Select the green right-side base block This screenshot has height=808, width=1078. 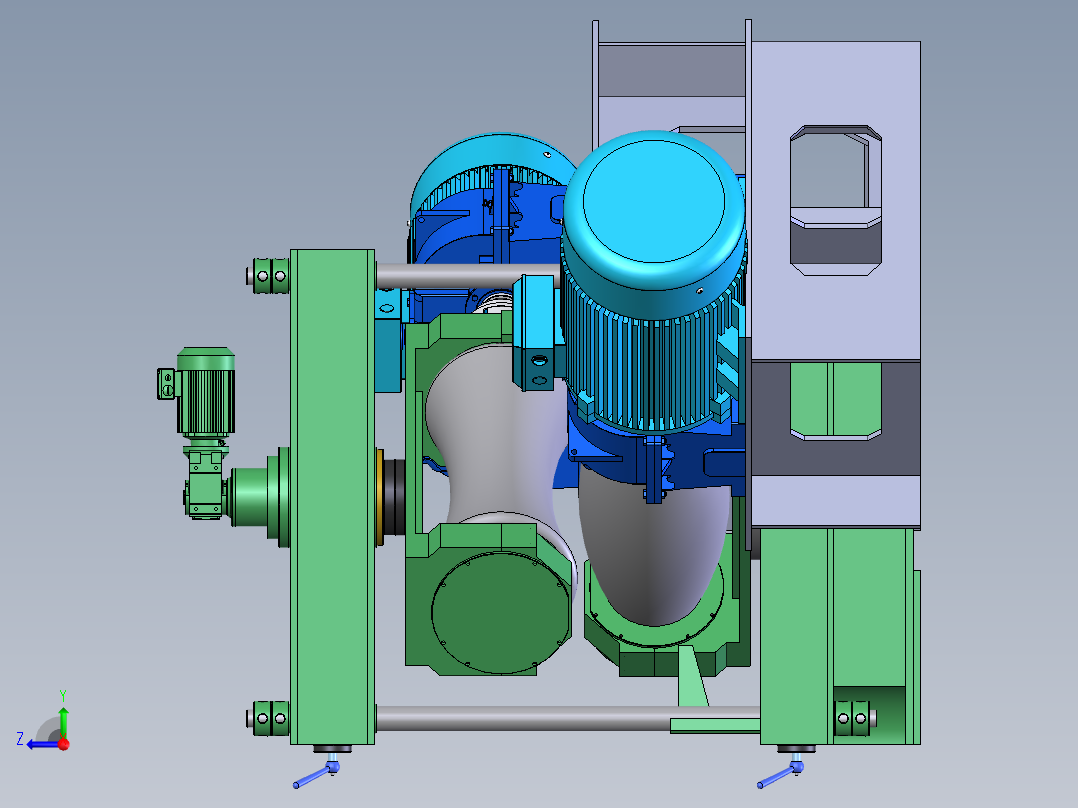(839, 636)
